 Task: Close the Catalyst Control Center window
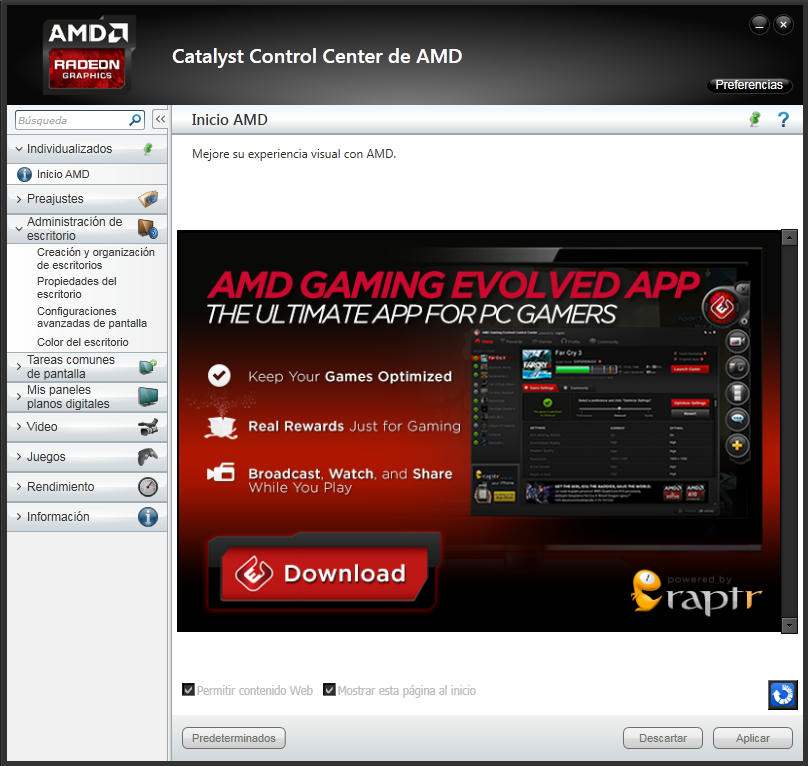(x=783, y=24)
